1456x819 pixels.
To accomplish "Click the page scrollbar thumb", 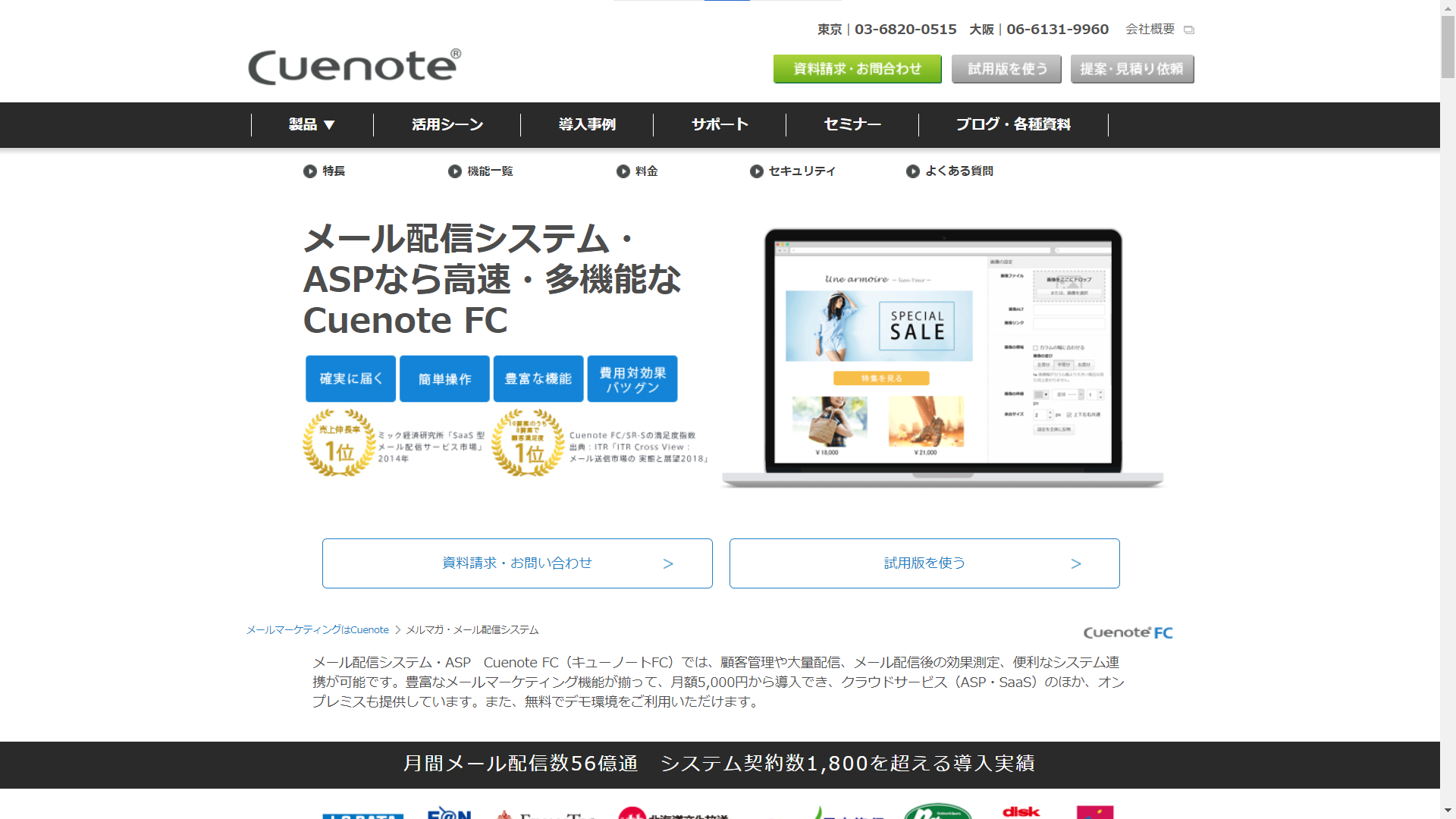I will click(x=1448, y=47).
